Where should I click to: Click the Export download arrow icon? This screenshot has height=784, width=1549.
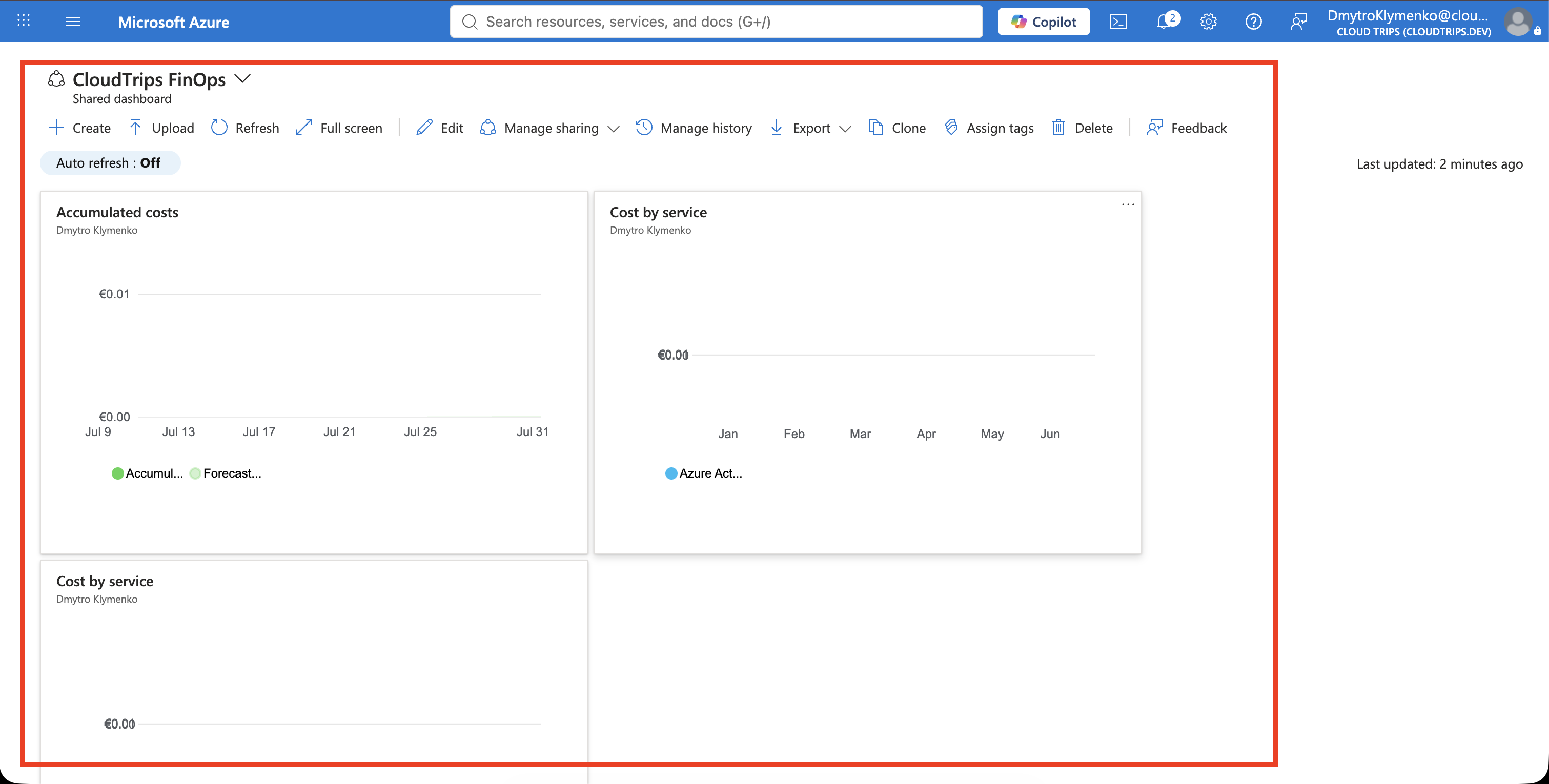[777, 128]
